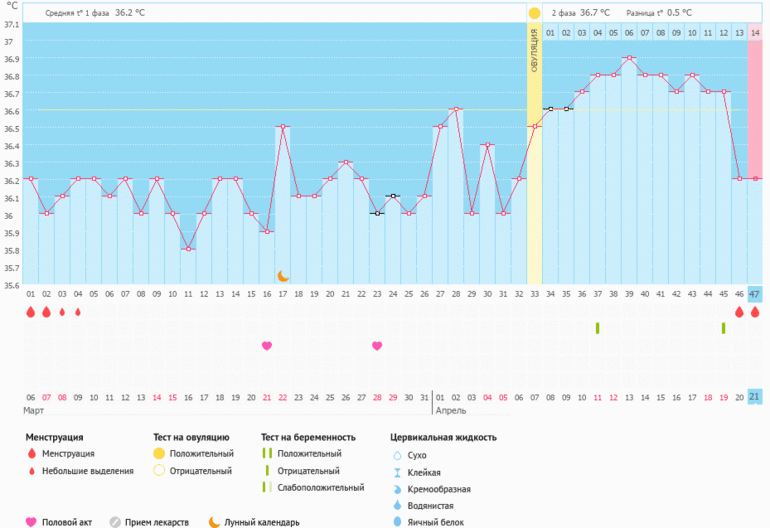Click the Яичный белок droplet legend icon
770x528 pixels.
(399, 522)
